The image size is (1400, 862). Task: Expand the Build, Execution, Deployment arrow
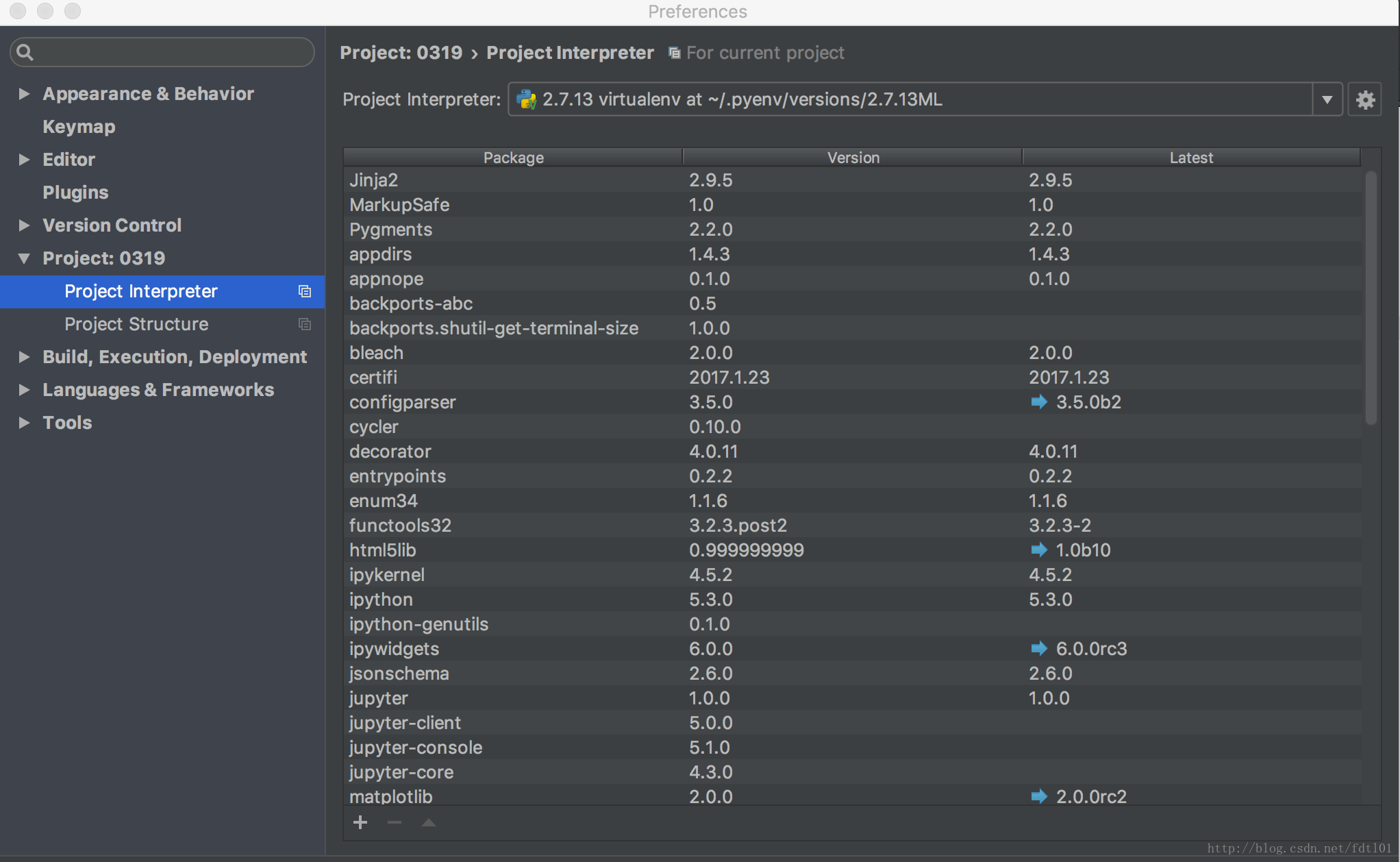pyautogui.click(x=24, y=357)
